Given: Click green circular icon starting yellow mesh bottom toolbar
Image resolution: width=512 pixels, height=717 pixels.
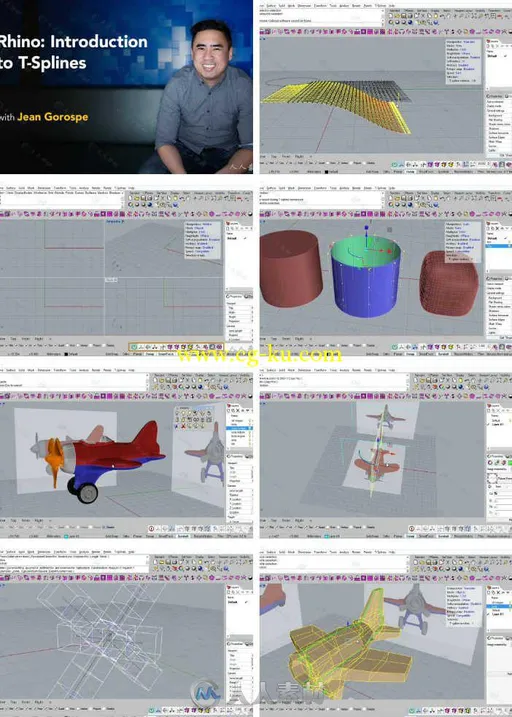Looking at the screenshot, I should (395, 164).
